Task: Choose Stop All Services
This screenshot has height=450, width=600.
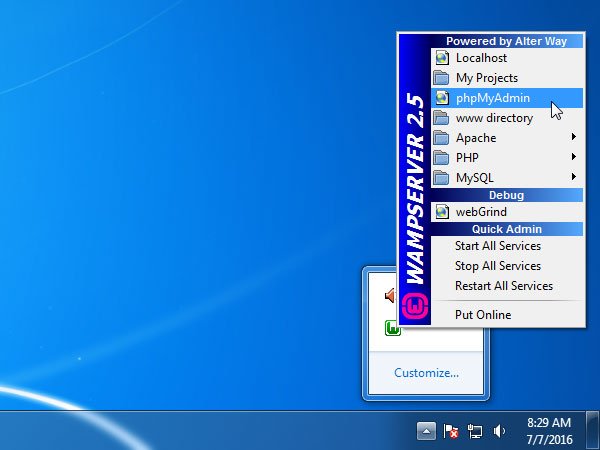Action: [x=507, y=266]
